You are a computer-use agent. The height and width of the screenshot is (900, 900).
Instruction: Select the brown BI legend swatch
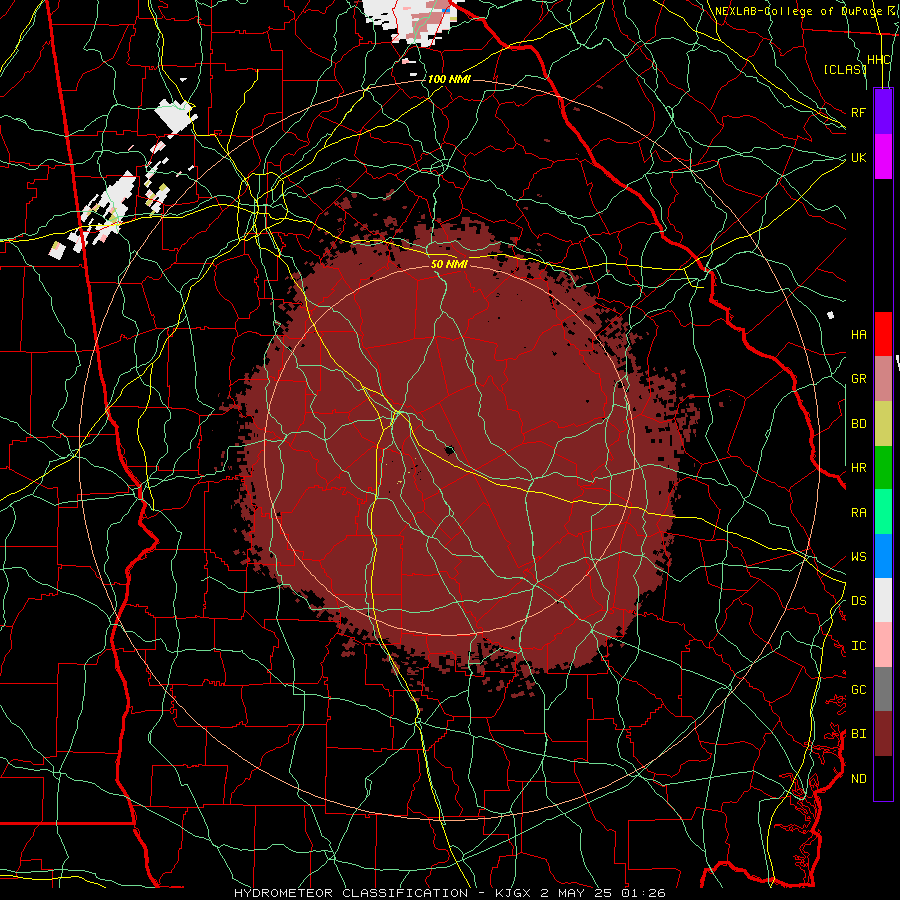[x=883, y=734]
